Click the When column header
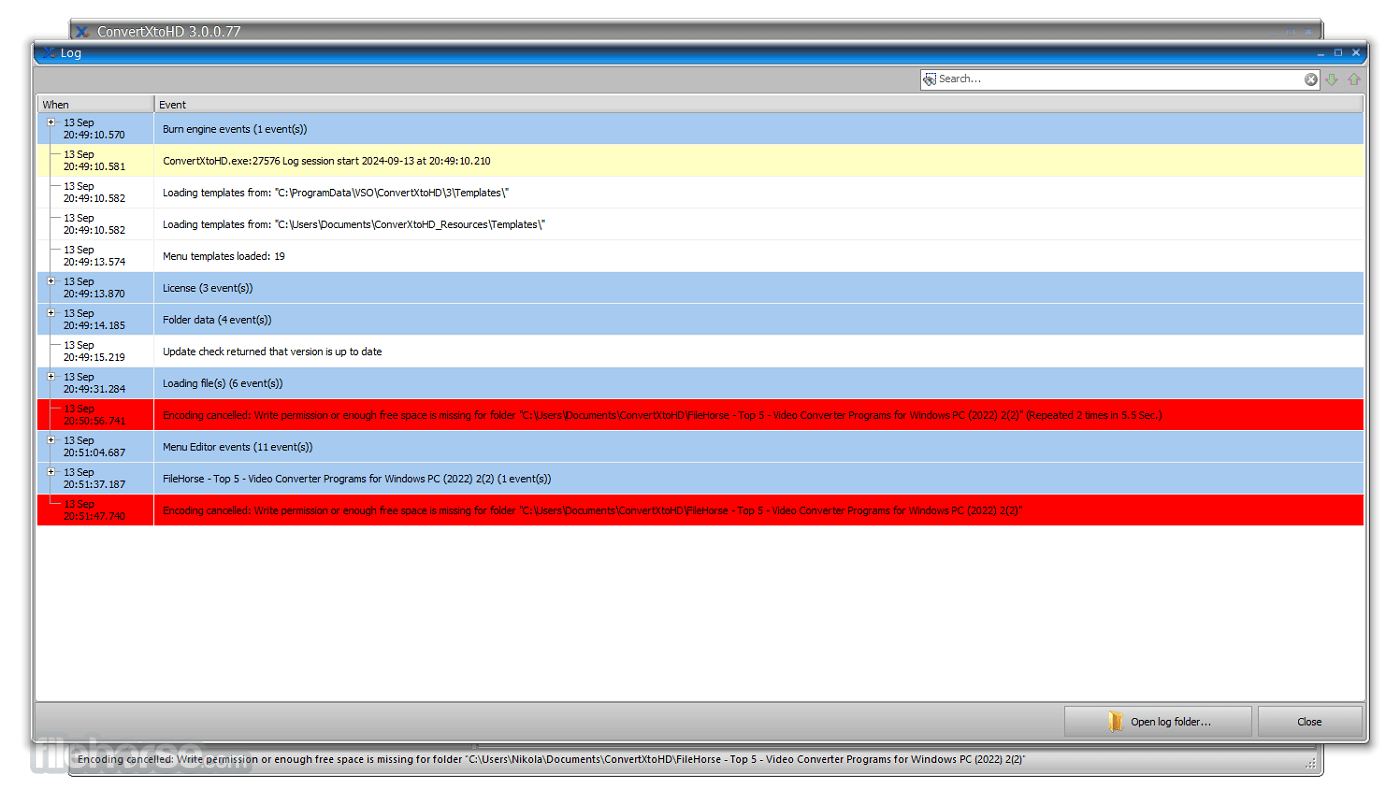1400x804 pixels. click(96, 104)
